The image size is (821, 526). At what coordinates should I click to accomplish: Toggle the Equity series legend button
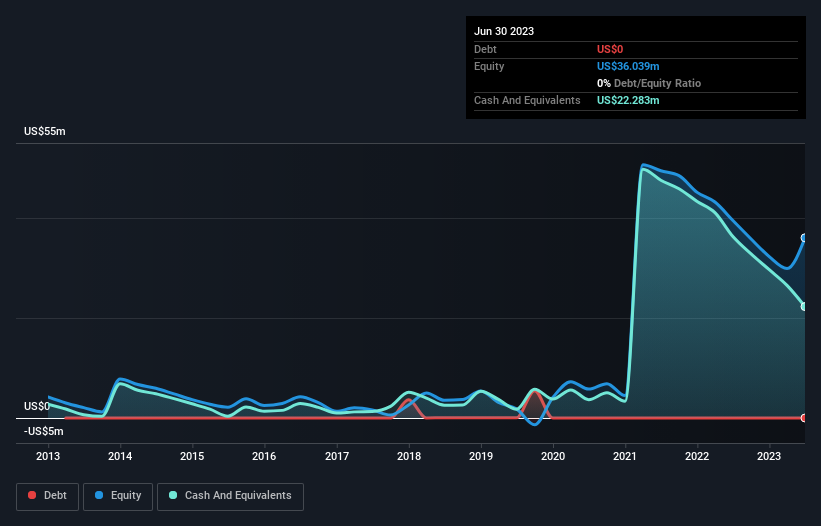click(118, 496)
